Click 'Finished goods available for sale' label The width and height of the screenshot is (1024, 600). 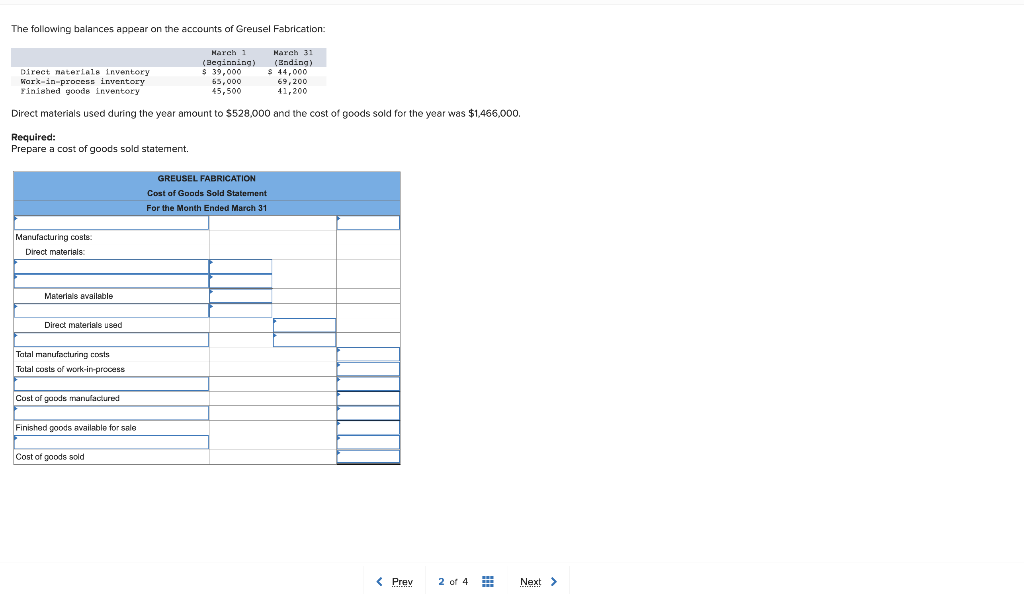(x=76, y=428)
